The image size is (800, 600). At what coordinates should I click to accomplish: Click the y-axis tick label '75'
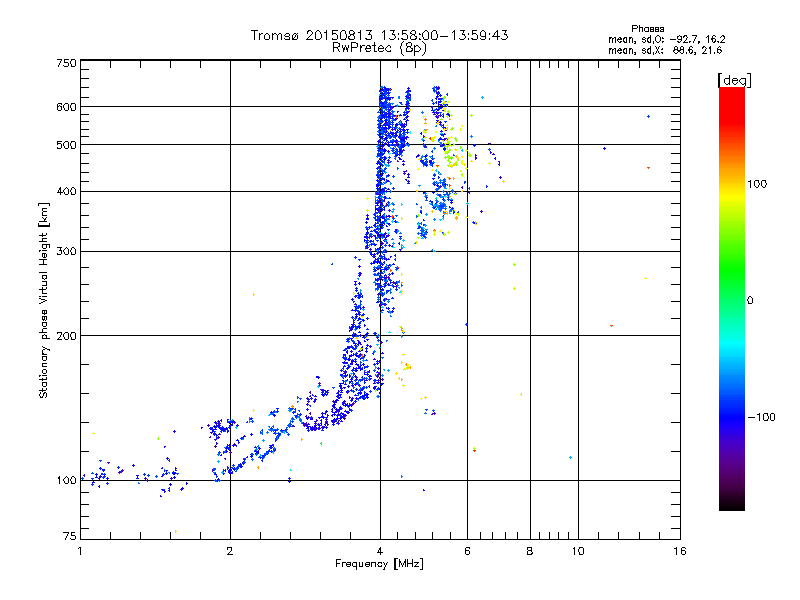point(70,536)
